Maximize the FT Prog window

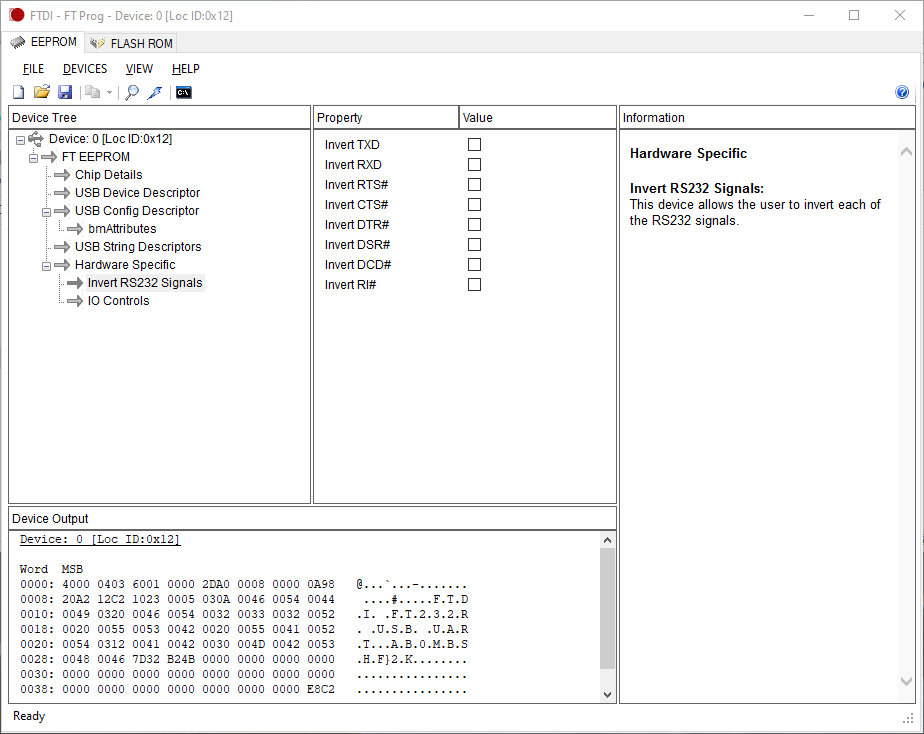[x=854, y=15]
